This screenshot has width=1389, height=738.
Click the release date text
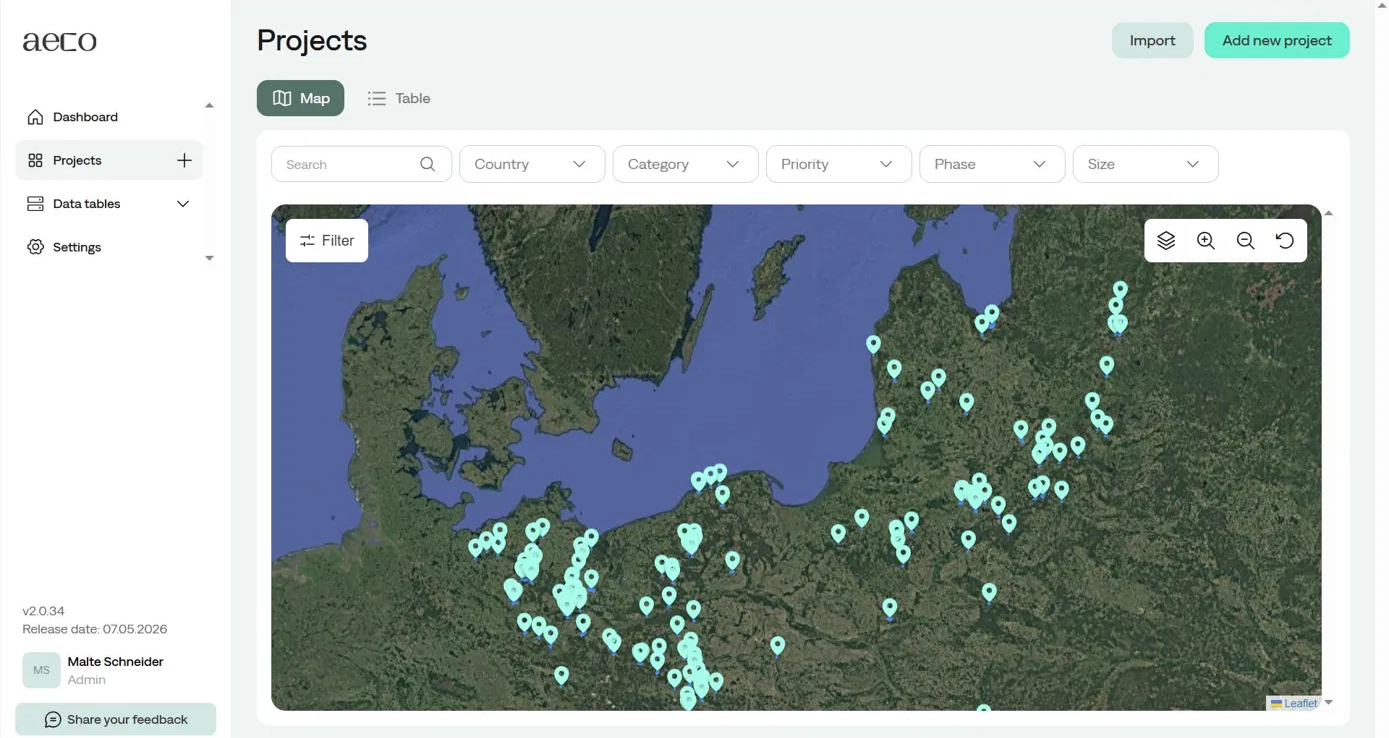95,629
